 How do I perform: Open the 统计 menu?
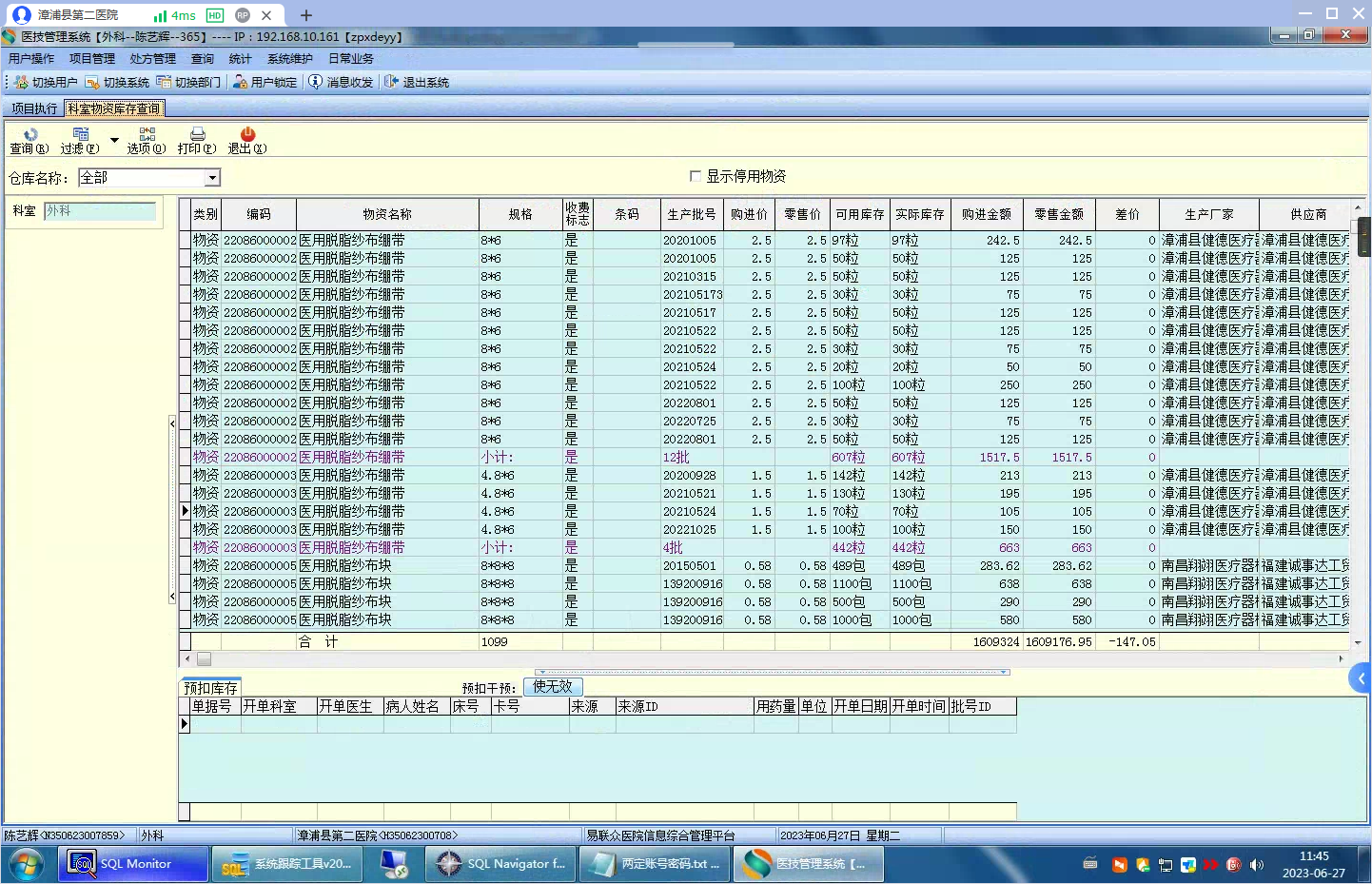pyautogui.click(x=240, y=59)
